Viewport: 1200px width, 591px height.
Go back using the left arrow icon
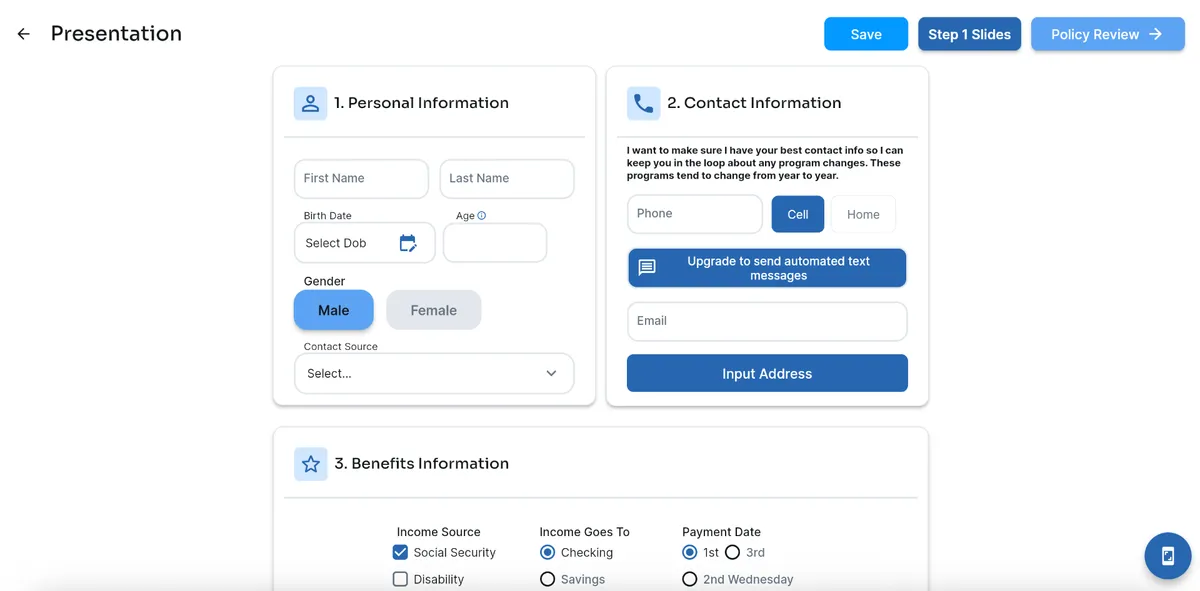(24, 34)
